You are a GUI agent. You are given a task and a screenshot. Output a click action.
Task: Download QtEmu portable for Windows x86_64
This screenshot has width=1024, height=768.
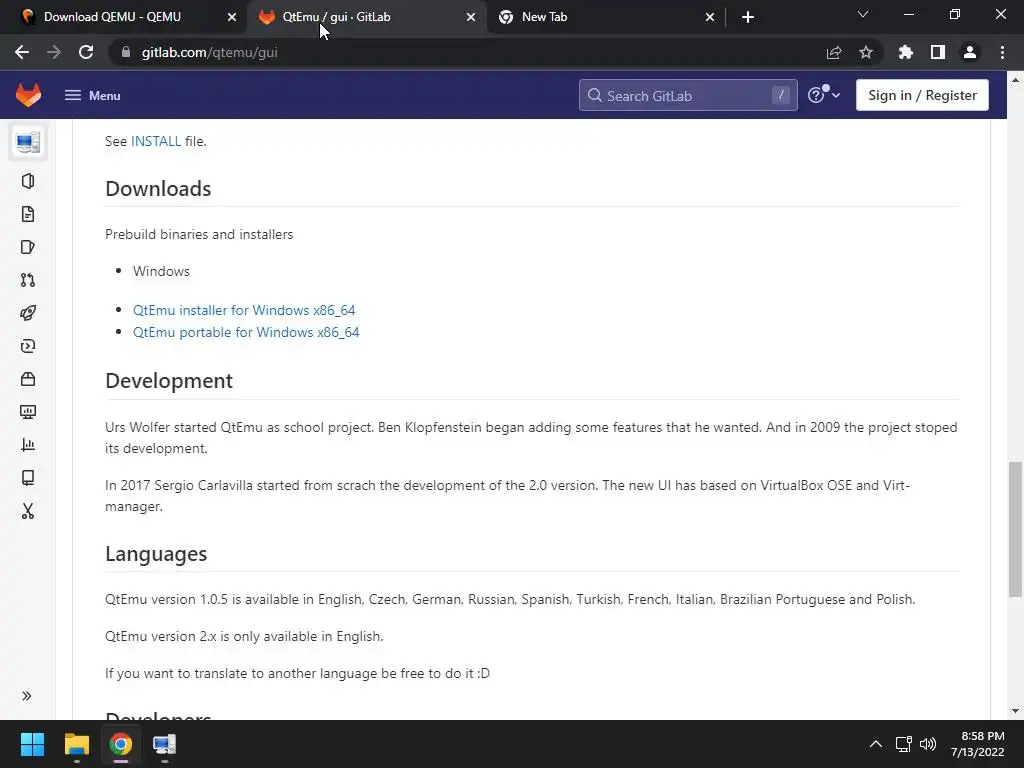tap(246, 332)
